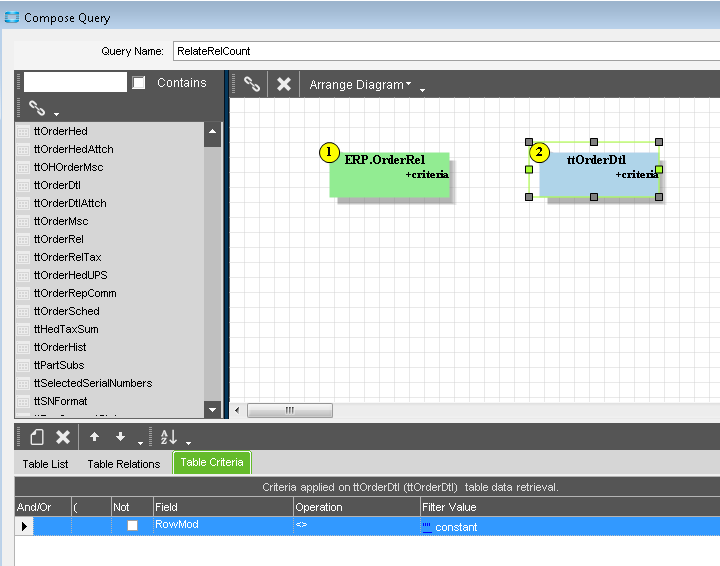Click the link icon above the table list
Viewport: 720px width, 566px height.
(x=37, y=108)
